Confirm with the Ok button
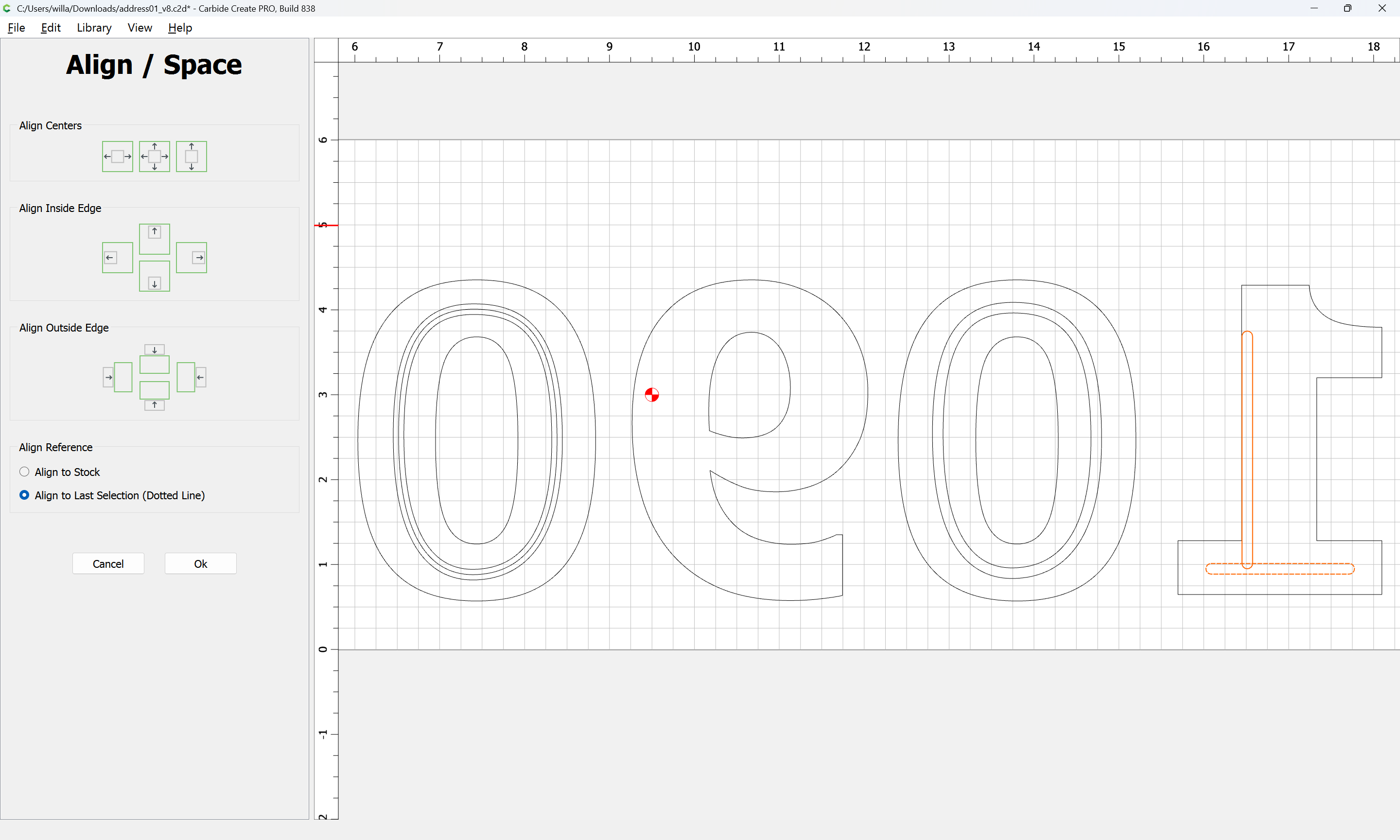This screenshot has height=840, width=1400. pyautogui.click(x=200, y=564)
